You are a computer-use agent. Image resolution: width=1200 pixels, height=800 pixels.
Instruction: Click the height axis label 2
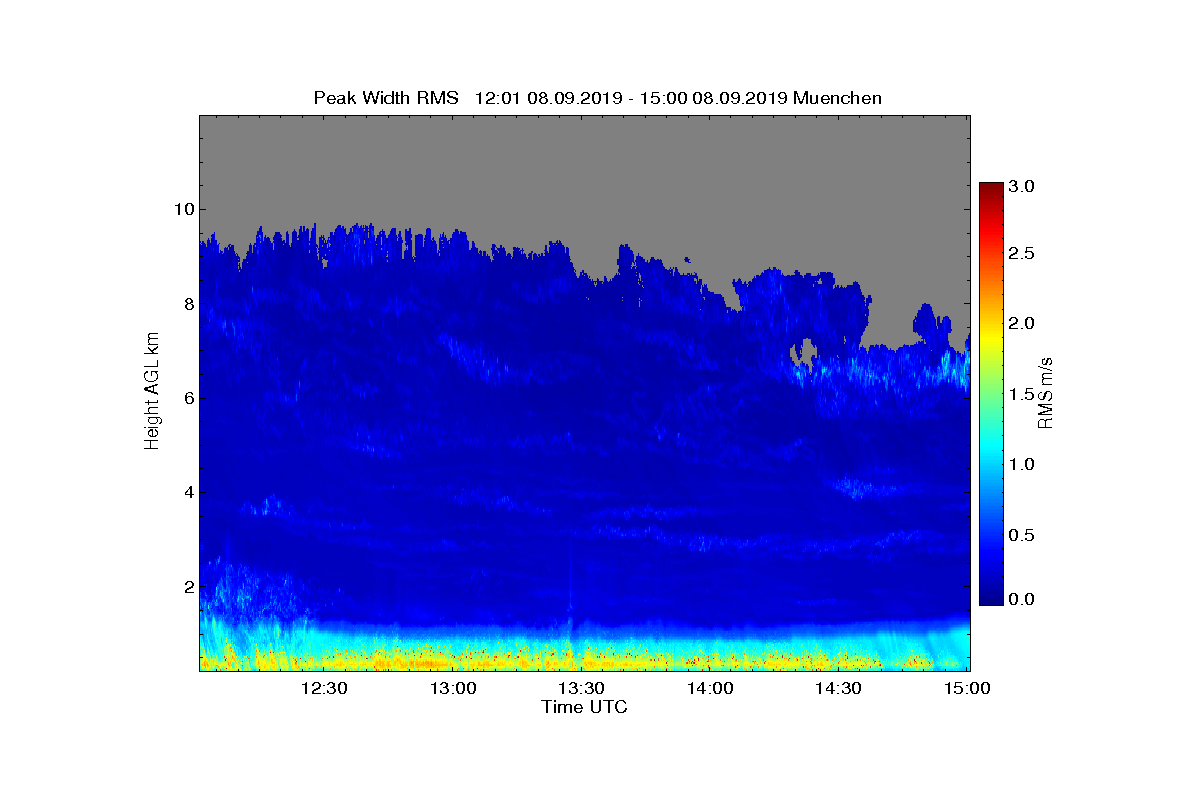tap(188, 587)
